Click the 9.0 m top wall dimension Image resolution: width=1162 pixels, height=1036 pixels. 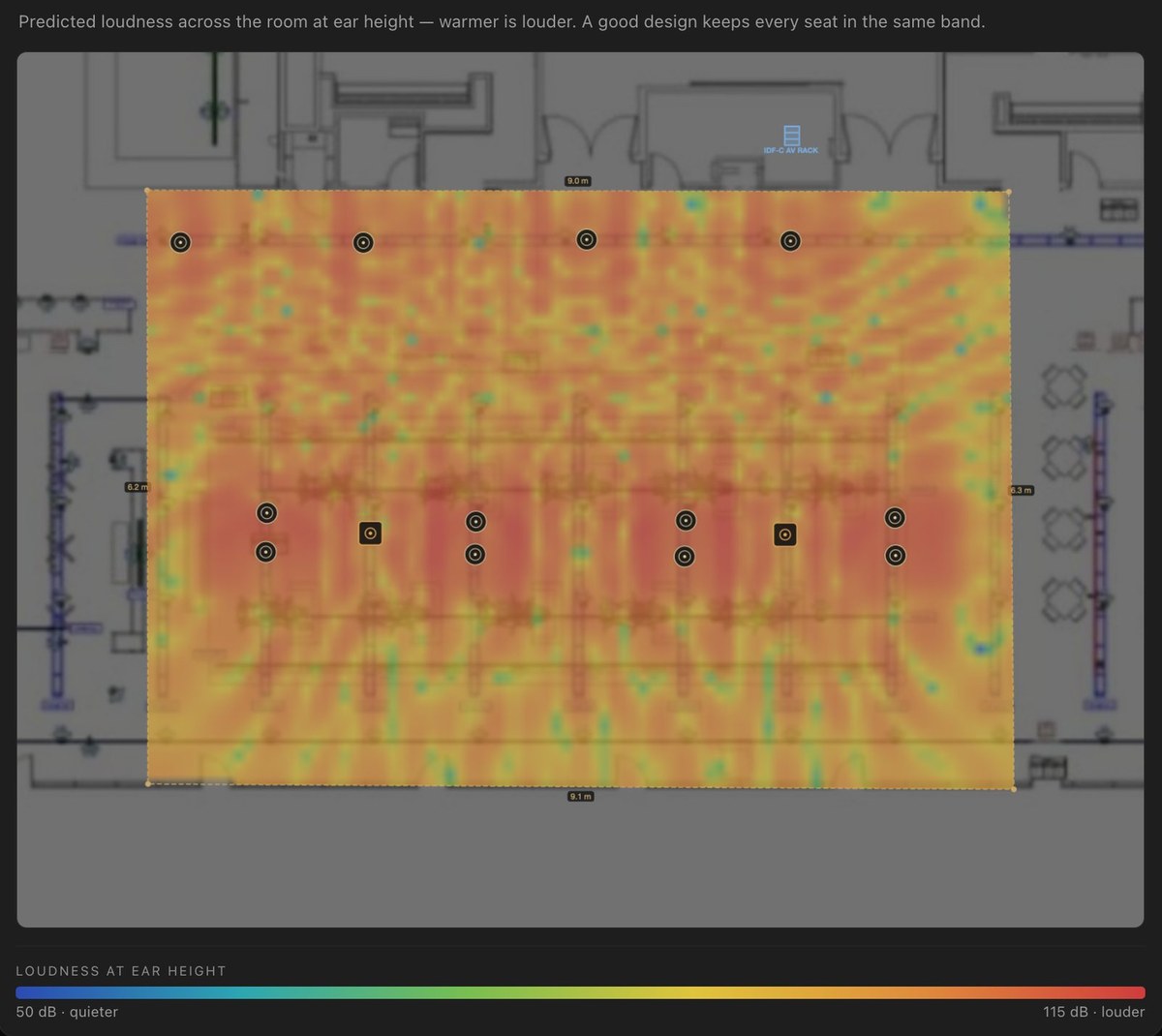578,181
